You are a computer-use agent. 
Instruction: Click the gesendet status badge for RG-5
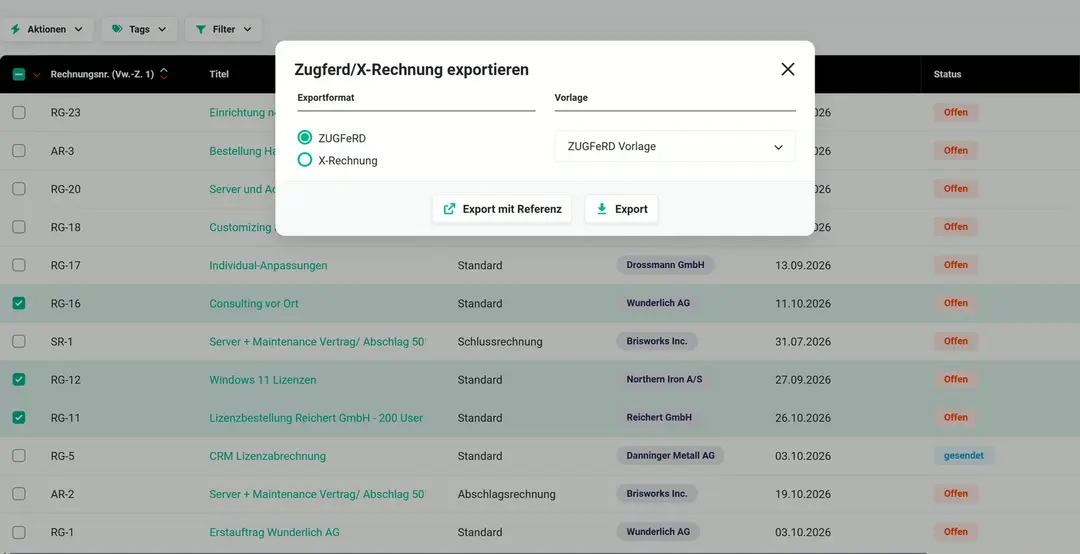pos(963,455)
